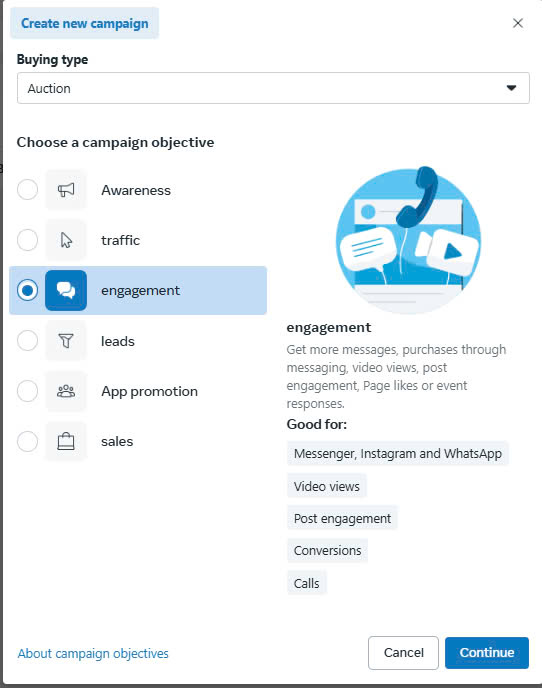
Task: Click the App promotion objective label
Action: (x=149, y=391)
